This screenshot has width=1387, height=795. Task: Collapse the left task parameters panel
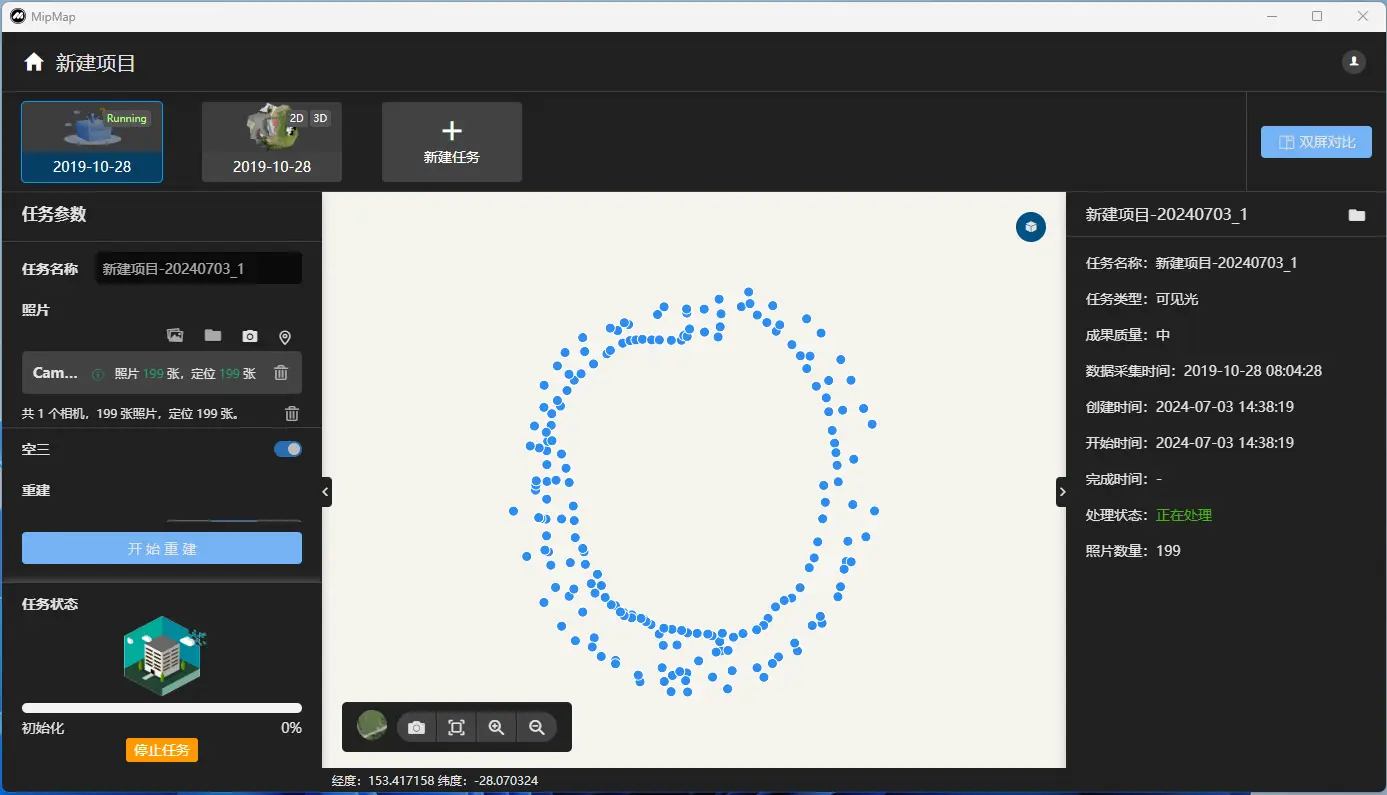point(326,492)
